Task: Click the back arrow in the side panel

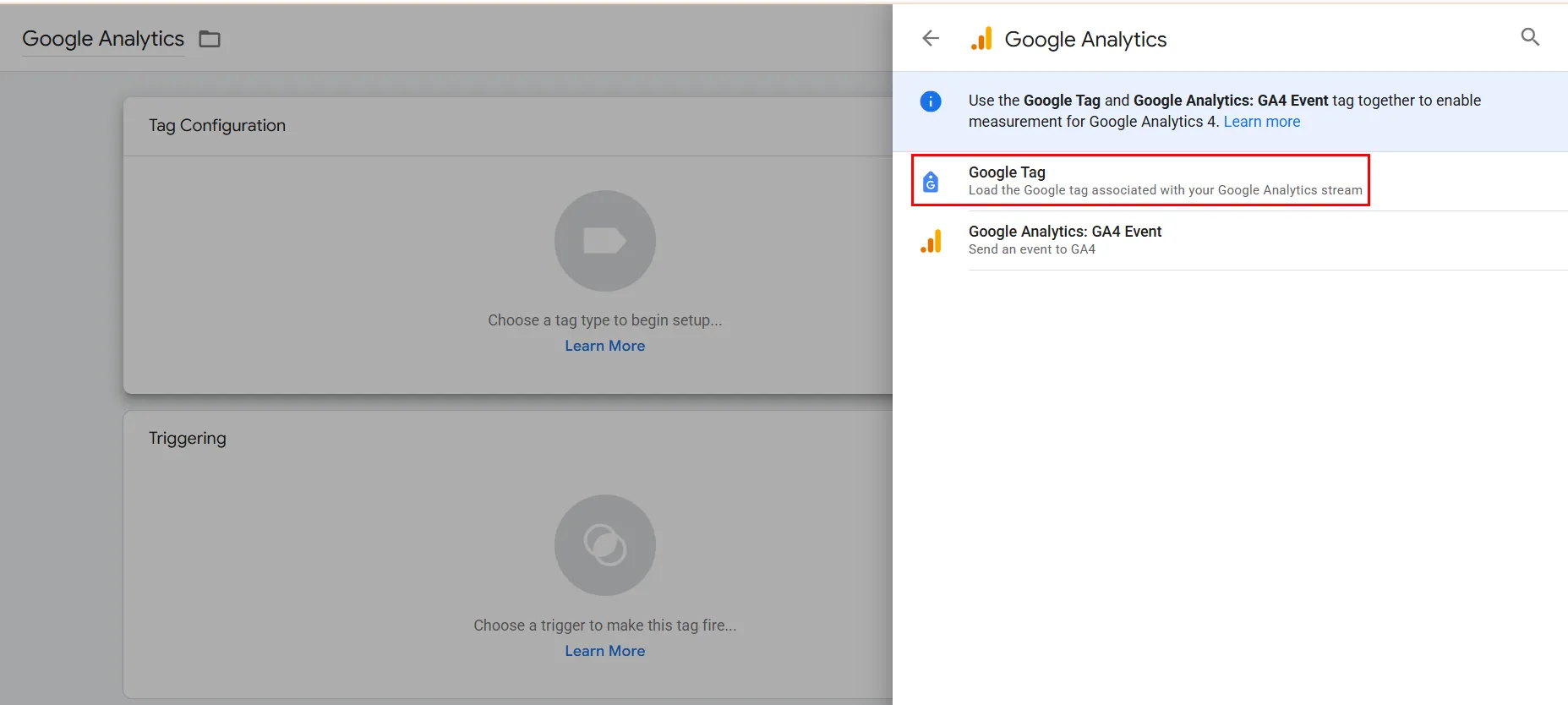Action: [931, 38]
